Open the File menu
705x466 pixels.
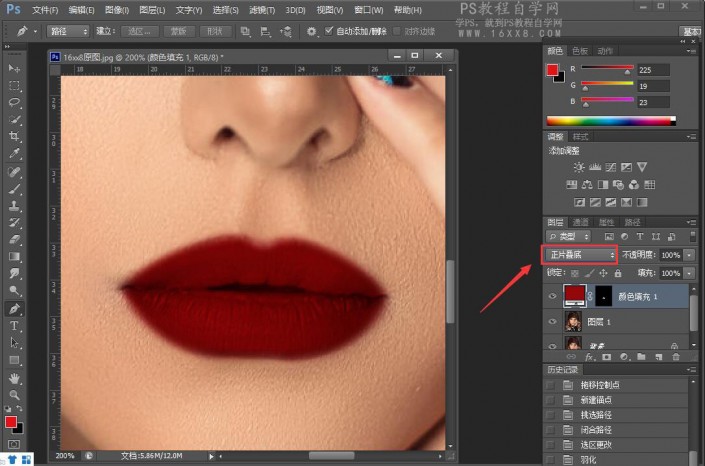coord(45,10)
